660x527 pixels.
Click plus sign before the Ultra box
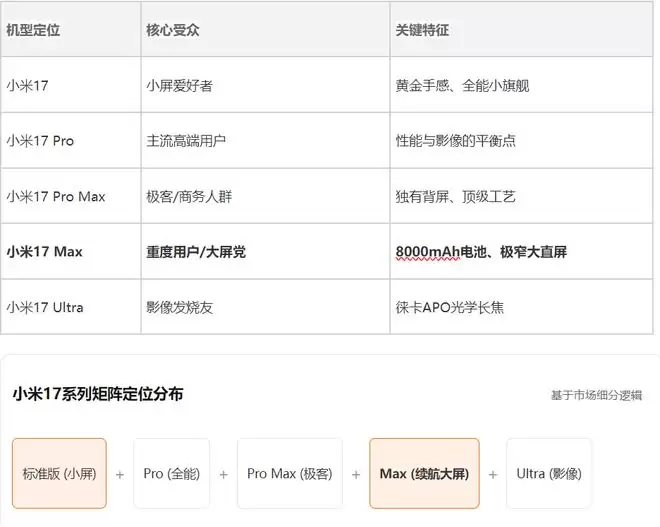point(493,474)
